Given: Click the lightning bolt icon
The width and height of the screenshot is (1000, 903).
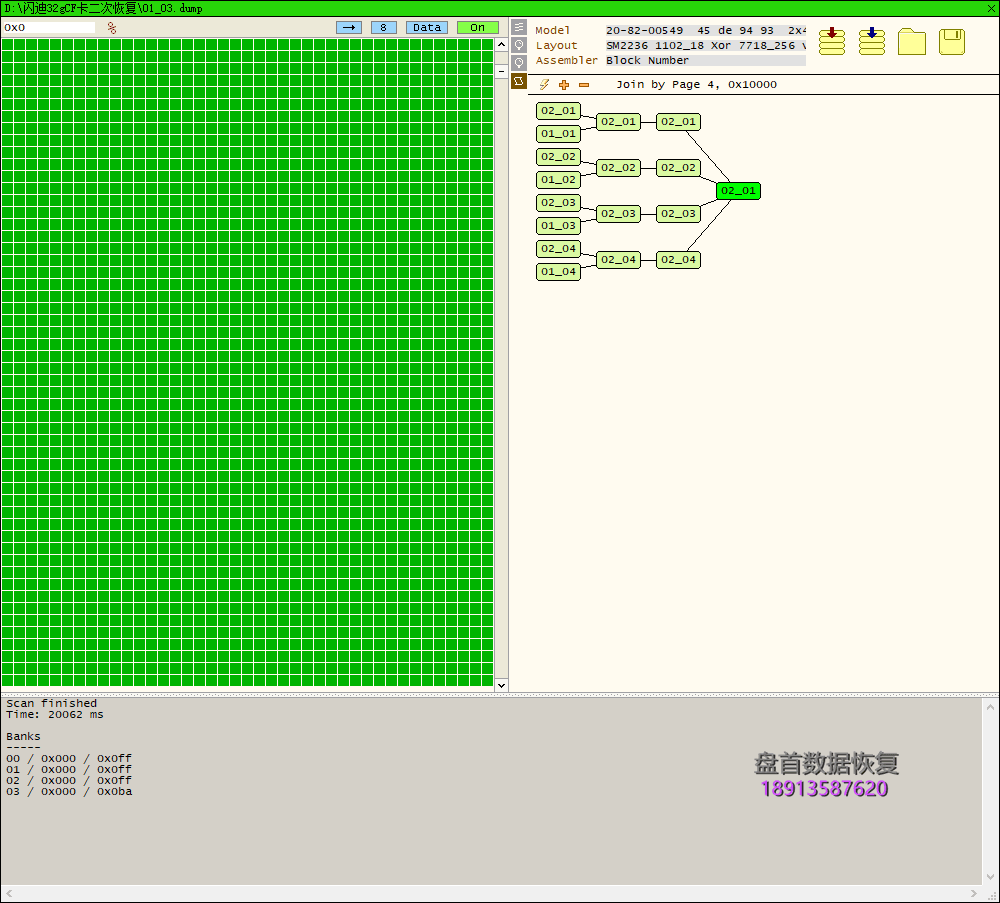Looking at the screenshot, I should click(x=544, y=84).
